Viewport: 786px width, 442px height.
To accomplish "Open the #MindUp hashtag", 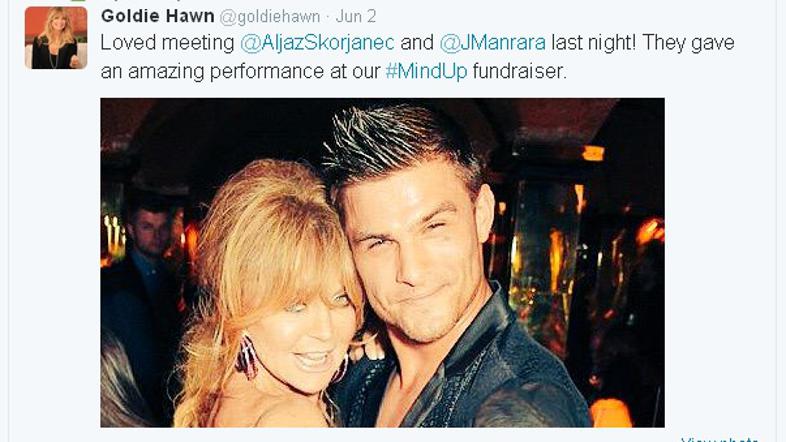I will tap(426, 71).
